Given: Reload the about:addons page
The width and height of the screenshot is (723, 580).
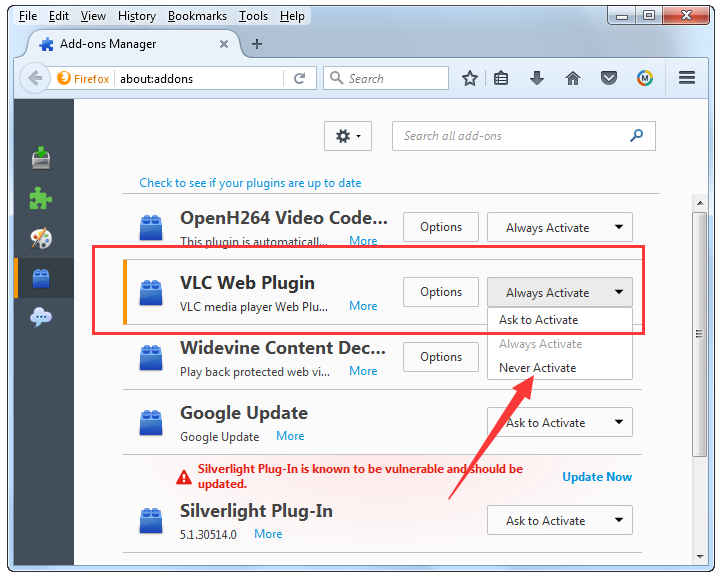Looking at the screenshot, I should click(300, 78).
